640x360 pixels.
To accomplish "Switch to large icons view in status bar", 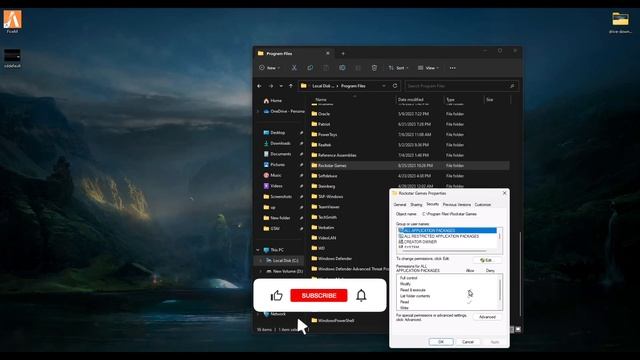I will point(518,329).
